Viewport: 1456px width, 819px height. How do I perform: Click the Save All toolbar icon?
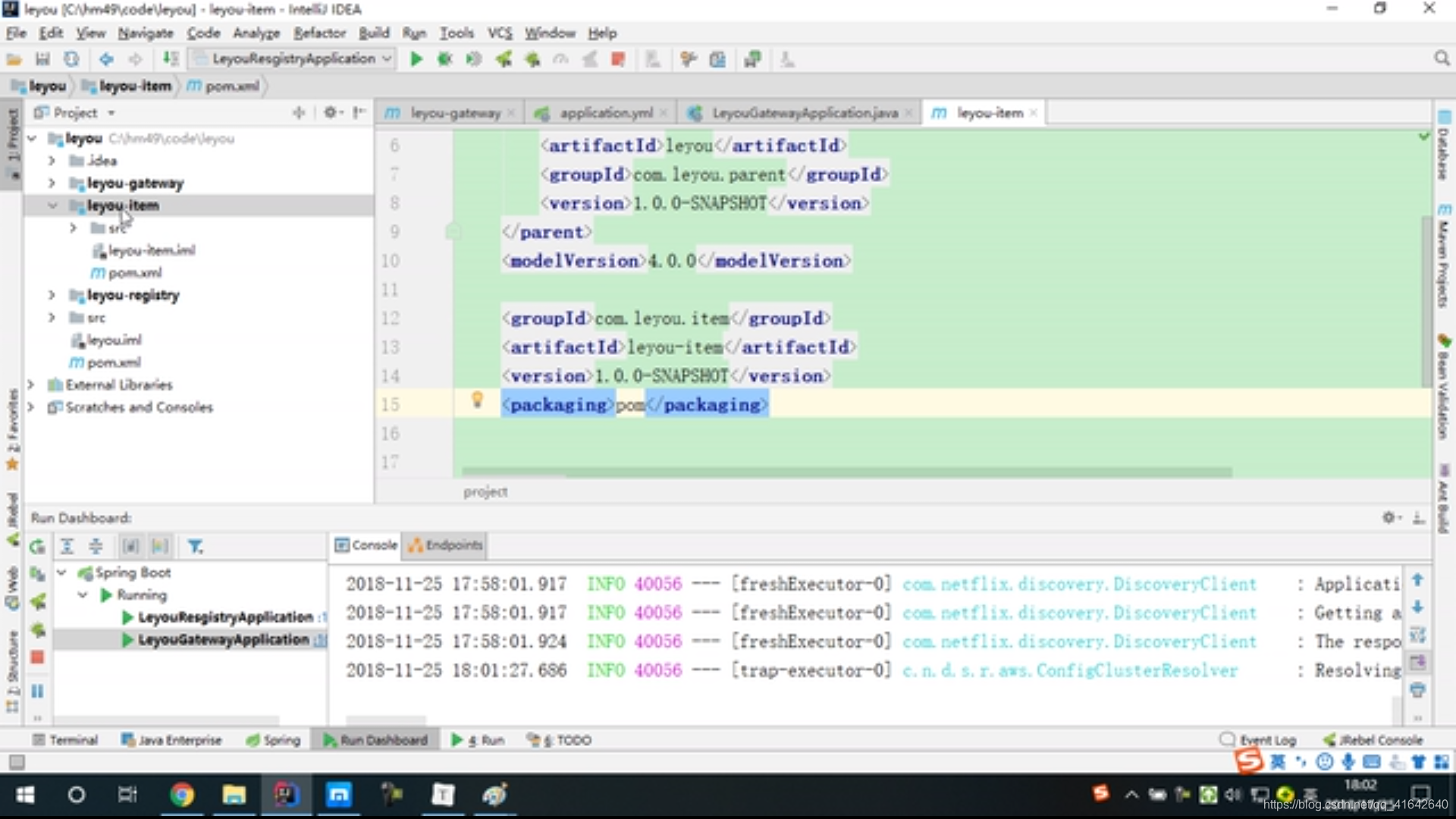pyautogui.click(x=42, y=59)
